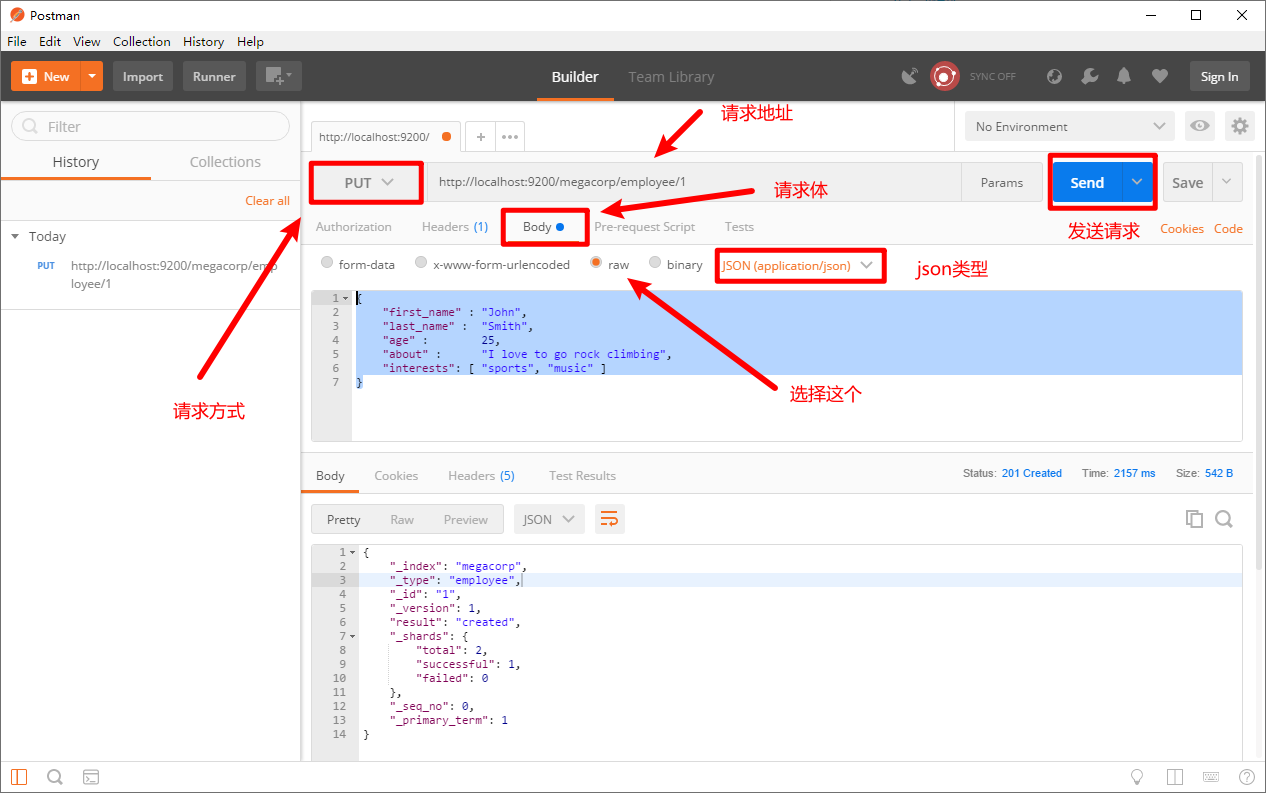Click the heart icon in header
The image size is (1266, 793).
1160,76
